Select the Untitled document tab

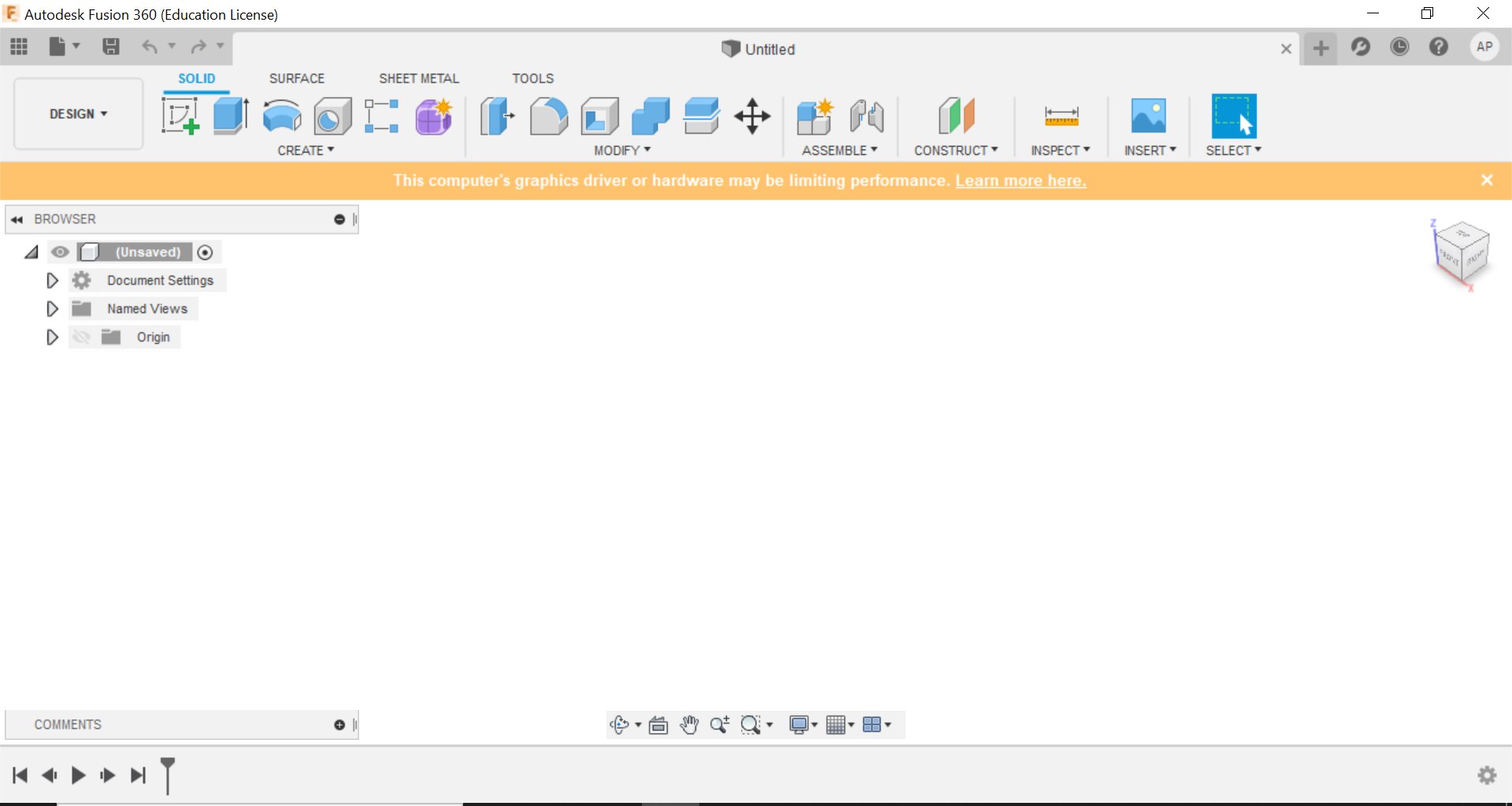click(x=758, y=49)
